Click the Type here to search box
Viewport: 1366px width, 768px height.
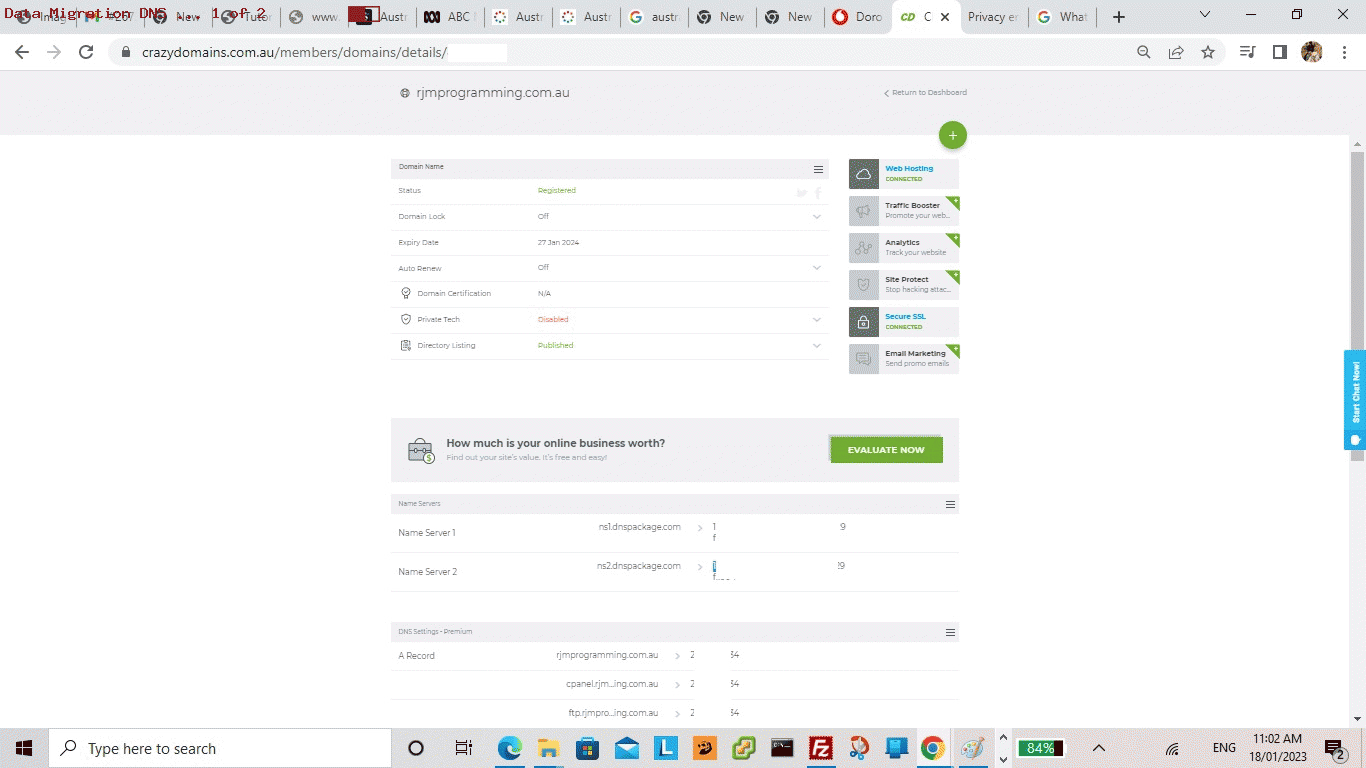pos(219,748)
